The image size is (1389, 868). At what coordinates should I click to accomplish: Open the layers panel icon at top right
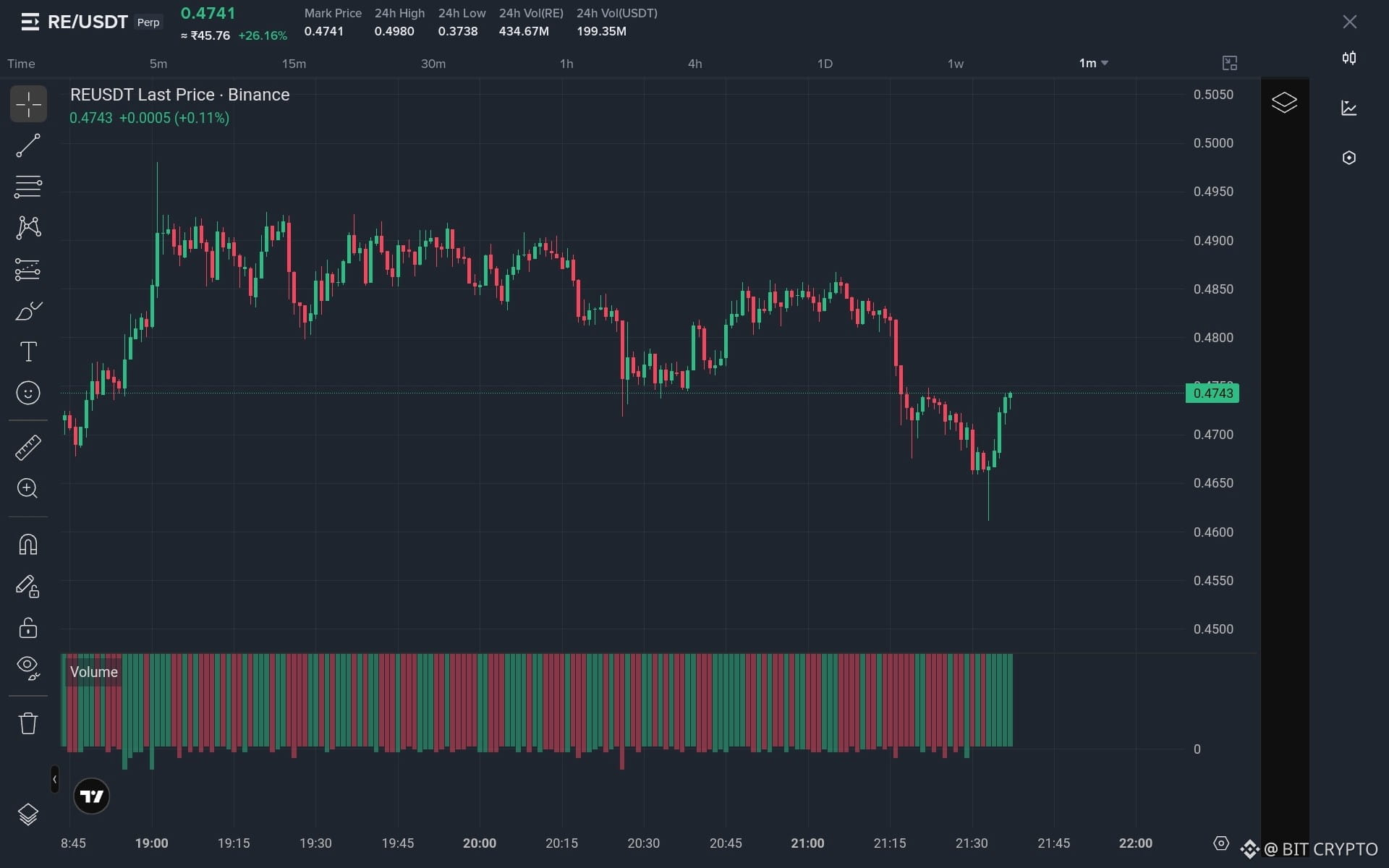pos(1284,103)
